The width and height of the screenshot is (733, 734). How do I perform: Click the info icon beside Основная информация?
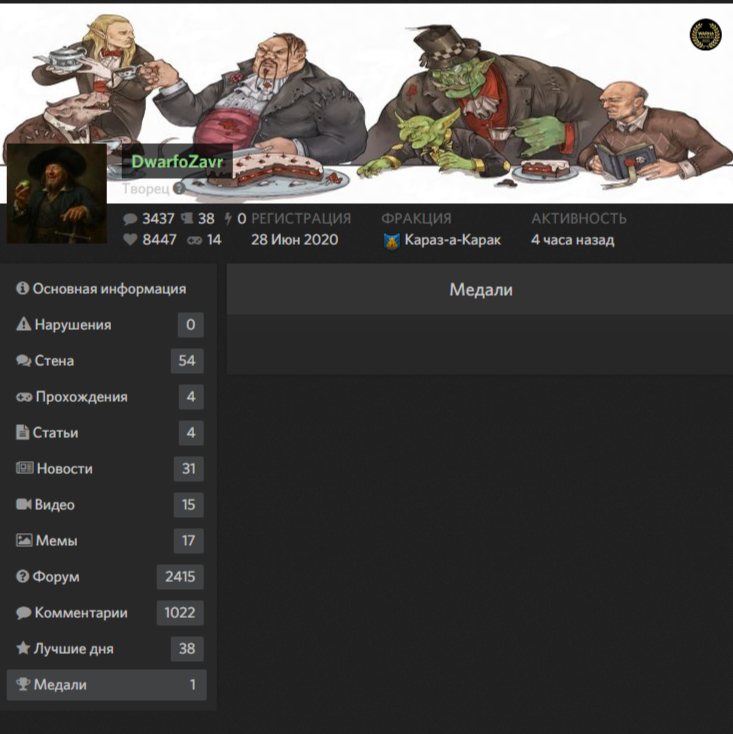click(22, 288)
